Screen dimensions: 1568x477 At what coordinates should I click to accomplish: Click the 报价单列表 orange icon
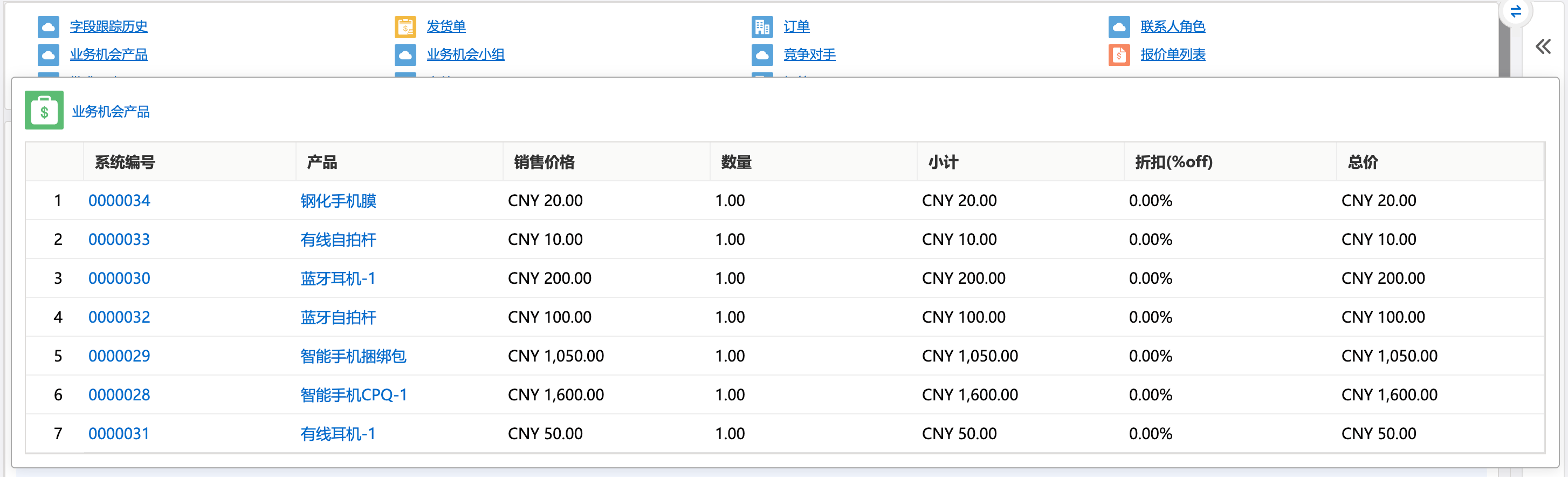coord(1119,55)
